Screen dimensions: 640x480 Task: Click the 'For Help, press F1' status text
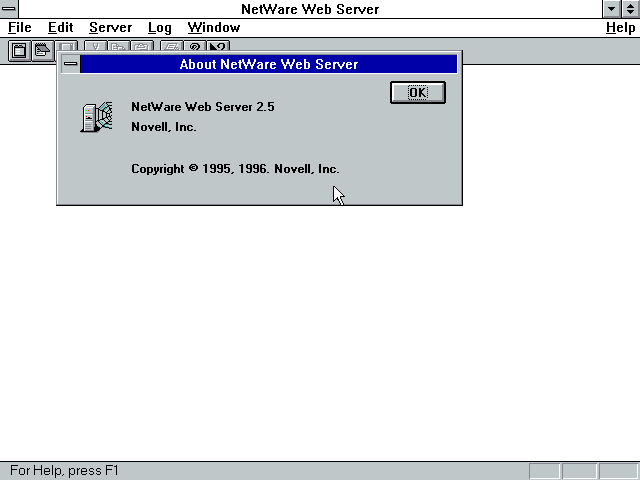click(x=64, y=471)
